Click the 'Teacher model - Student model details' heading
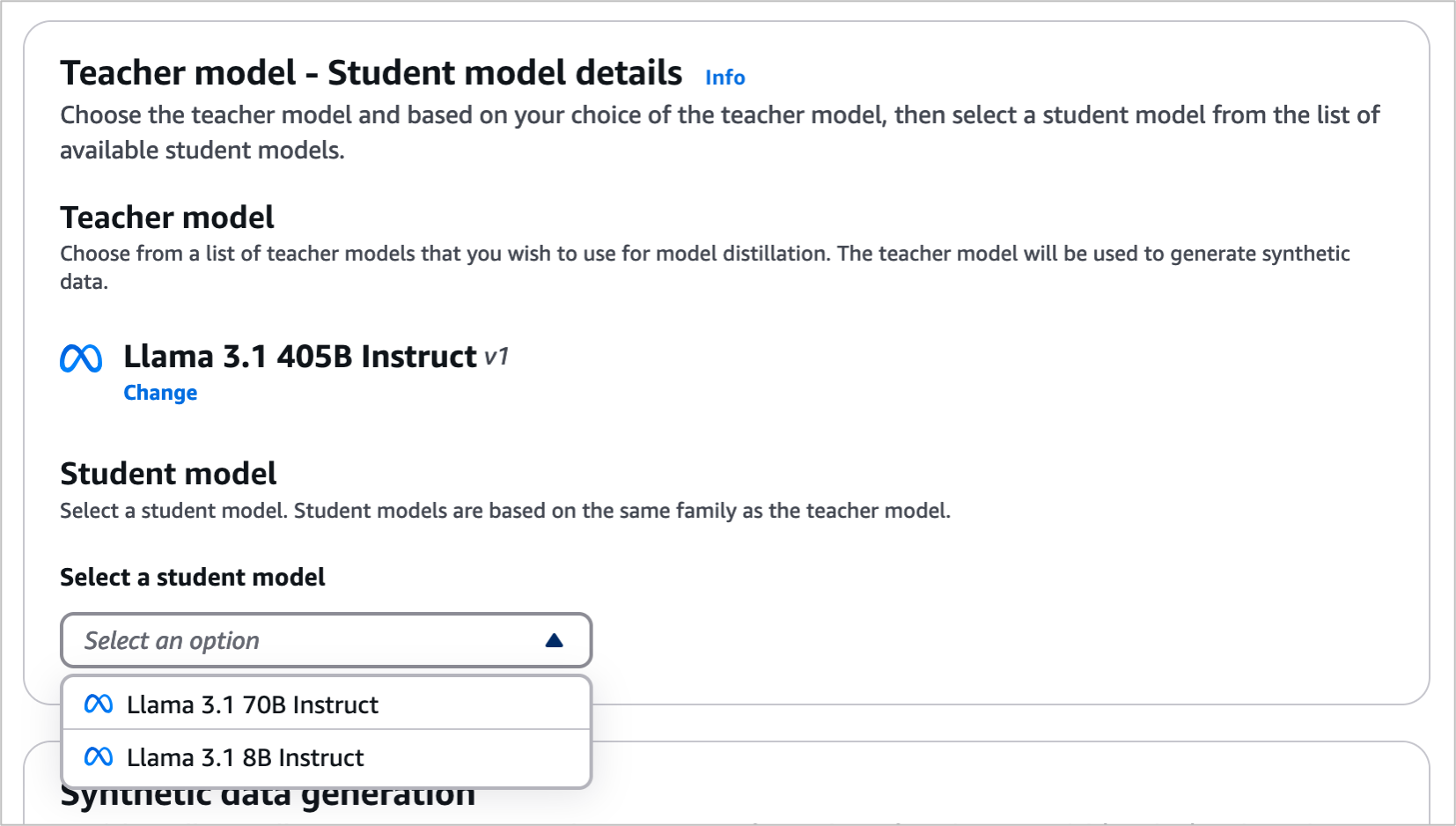Screen dimensions: 1456x826 click(x=371, y=73)
